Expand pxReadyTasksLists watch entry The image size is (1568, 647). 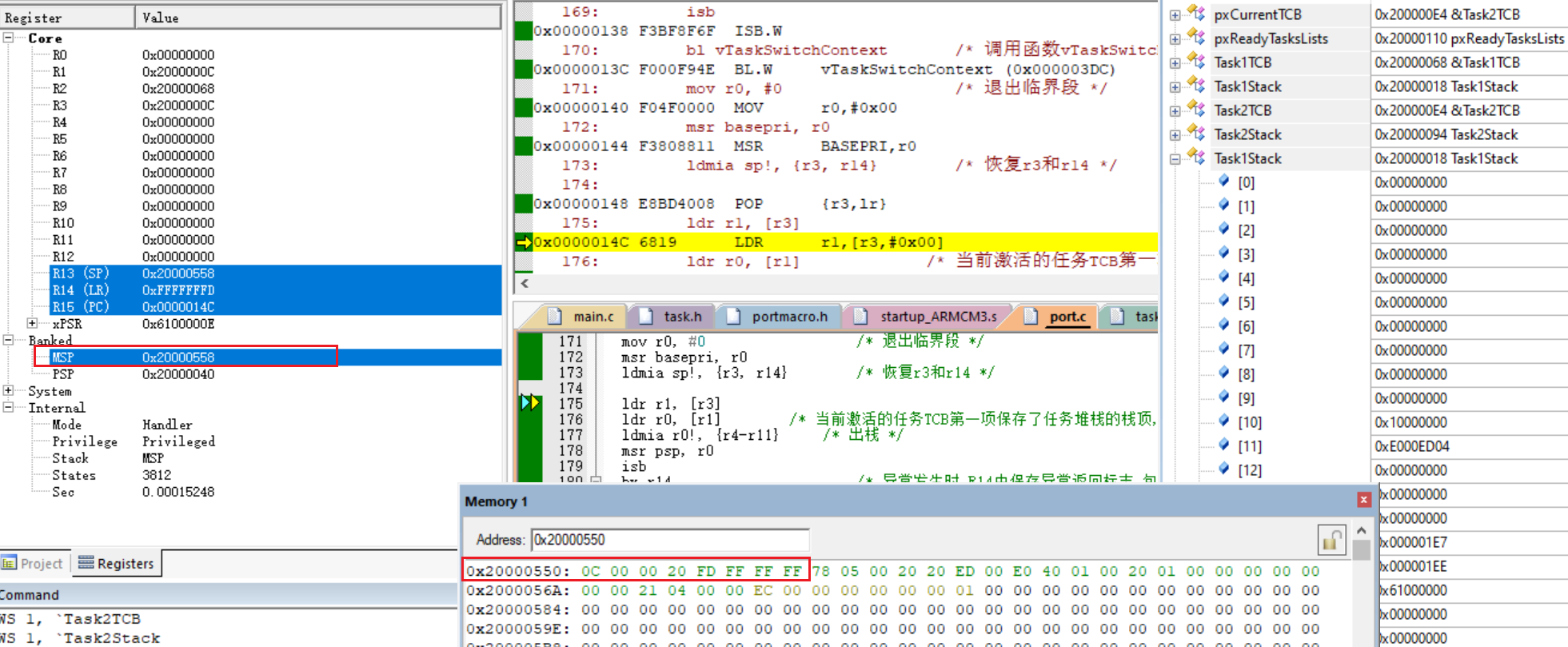[1175, 38]
